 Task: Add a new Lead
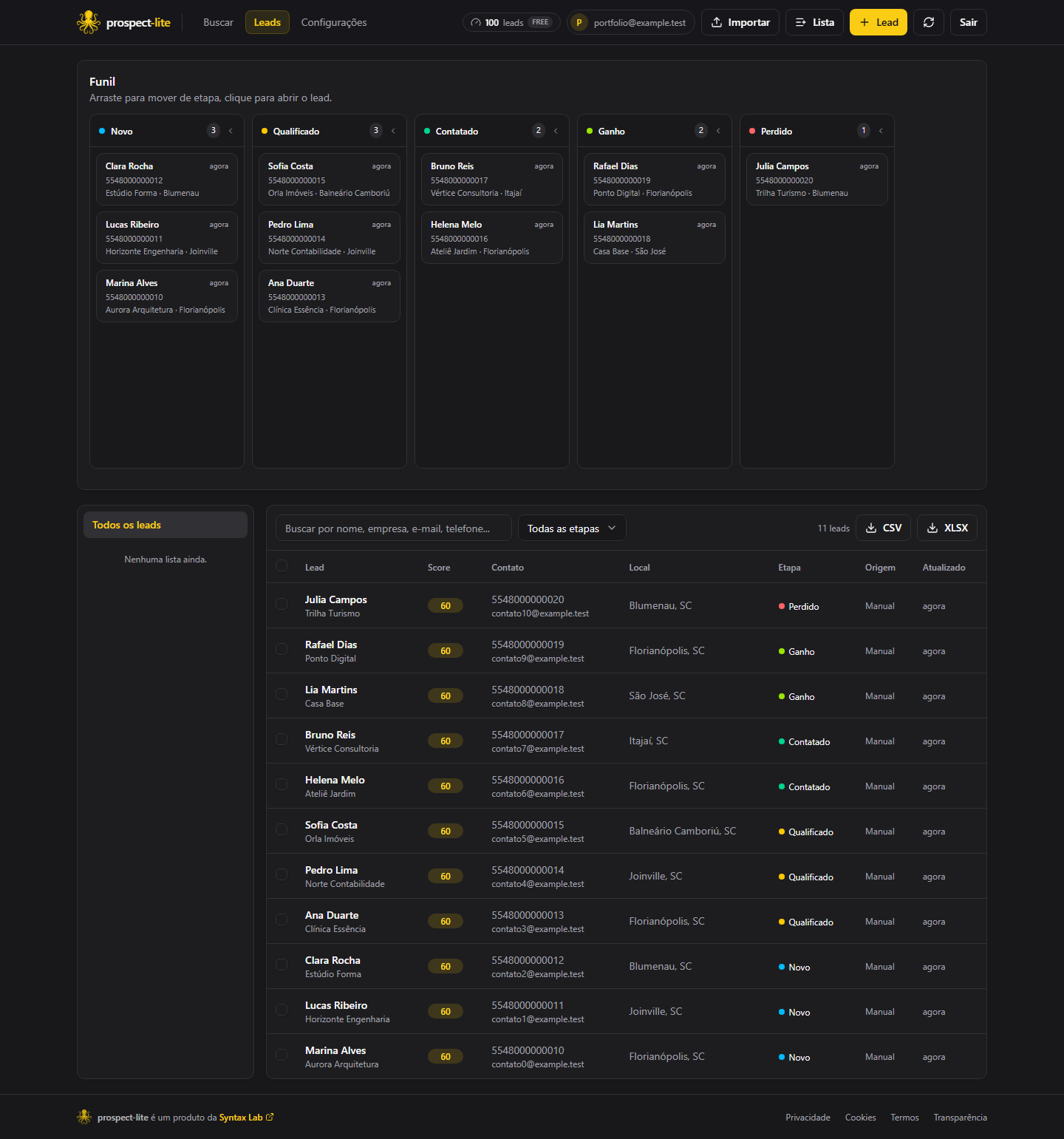click(x=879, y=22)
